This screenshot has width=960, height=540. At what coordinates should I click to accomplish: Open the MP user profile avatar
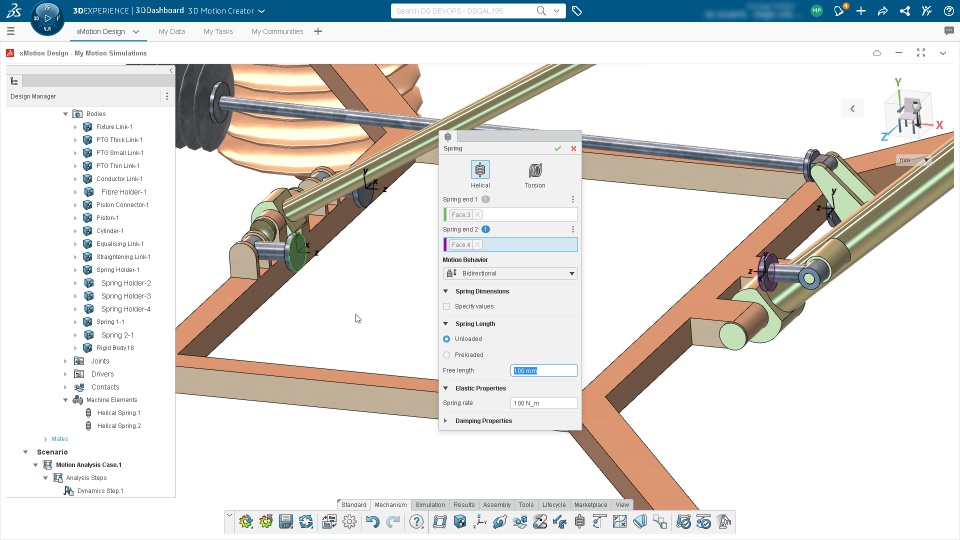tap(816, 10)
